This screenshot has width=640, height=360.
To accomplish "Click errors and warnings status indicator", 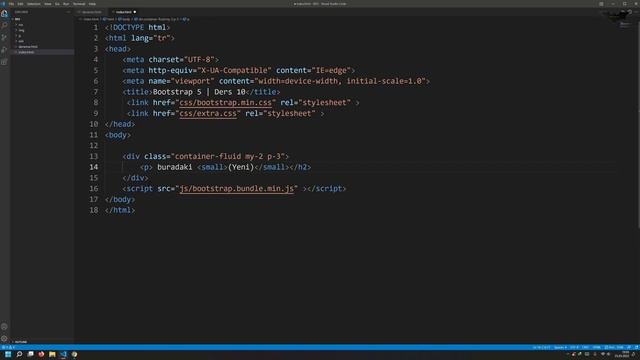I will pos(8,347).
